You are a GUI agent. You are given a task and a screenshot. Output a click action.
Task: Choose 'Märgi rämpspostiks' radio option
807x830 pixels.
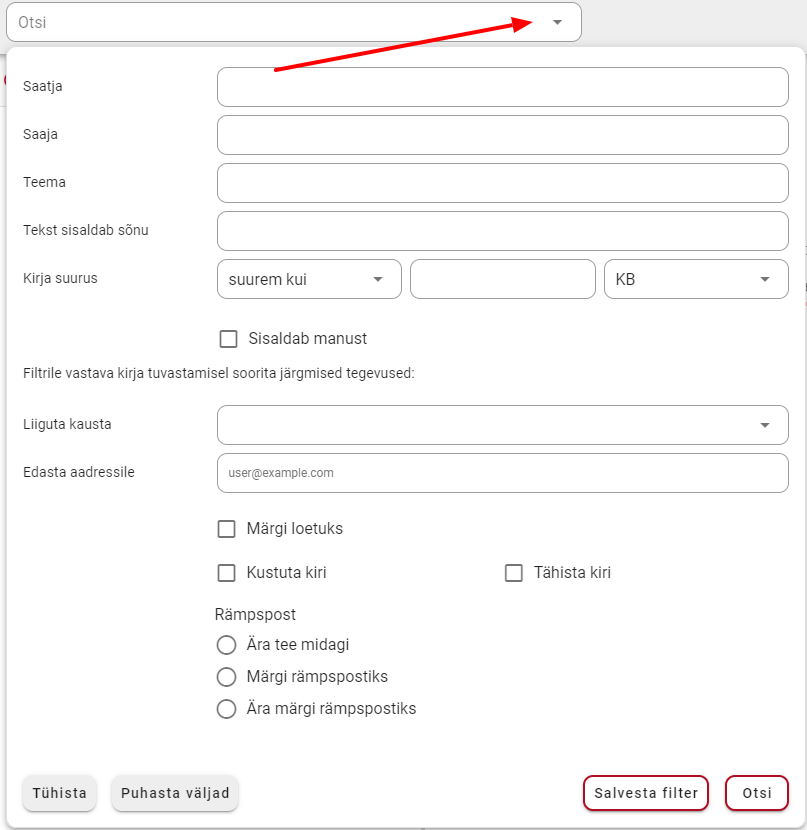click(x=226, y=676)
